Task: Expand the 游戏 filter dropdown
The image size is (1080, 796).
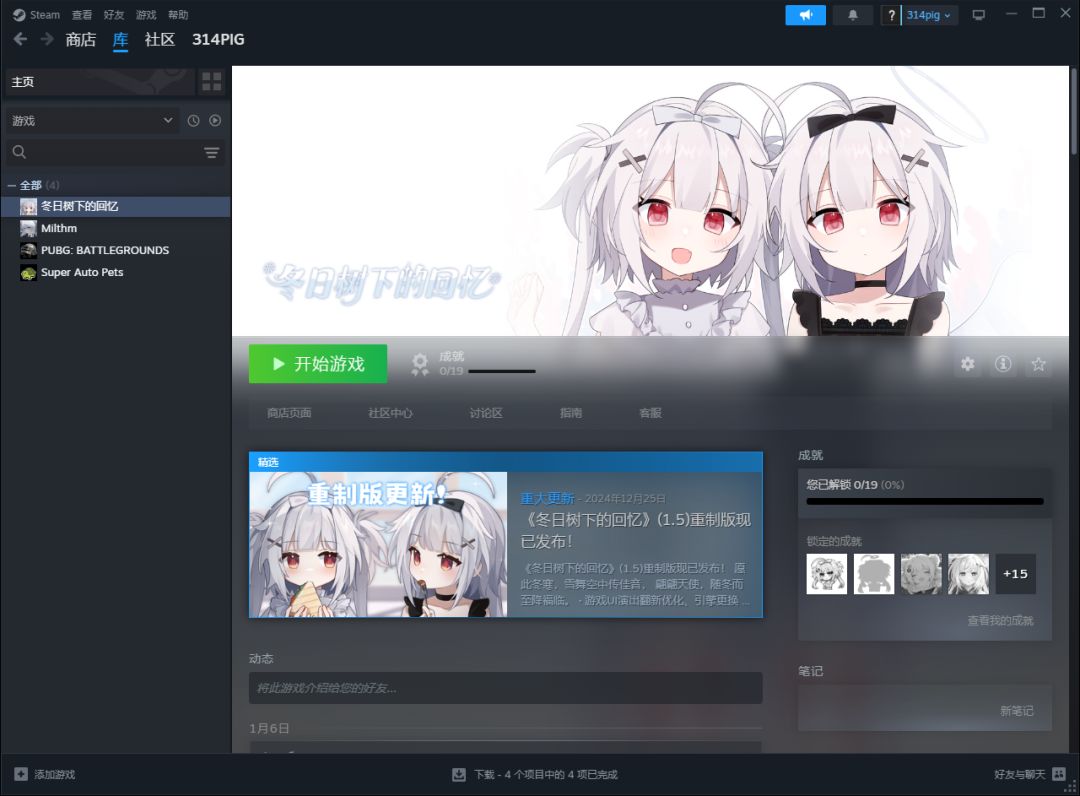Action: (x=92, y=121)
